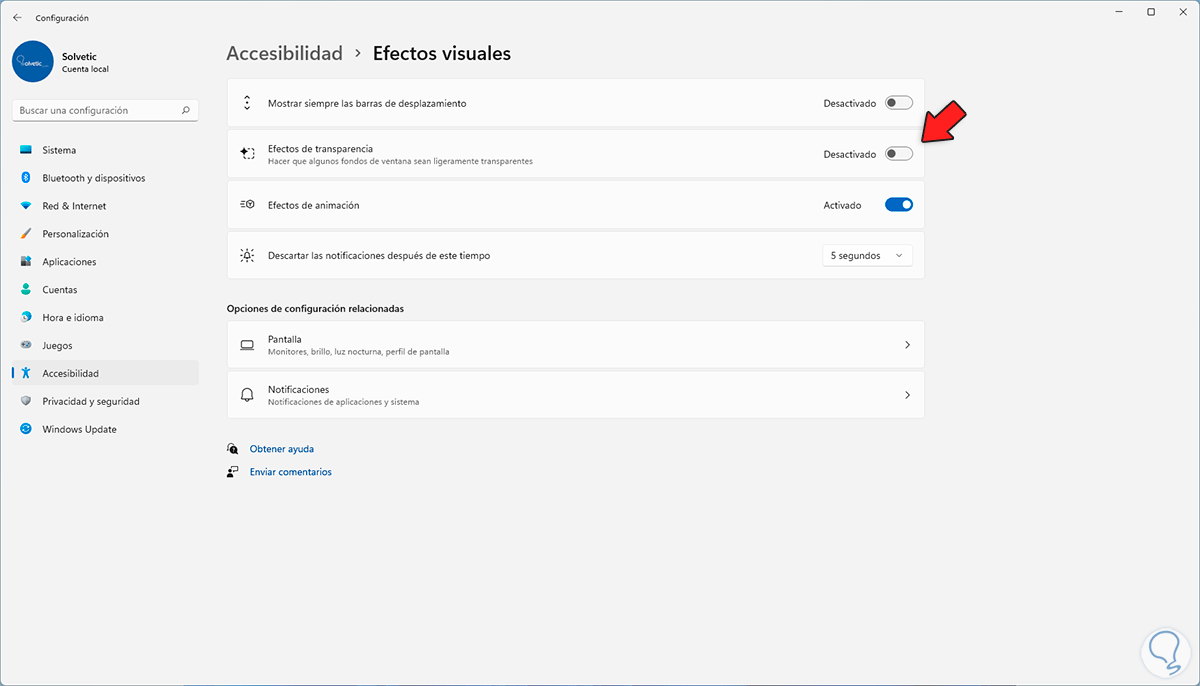Enable the Efectos de transparencia switch
This screenshot has height=686, width=1200.
click(898, 154)
